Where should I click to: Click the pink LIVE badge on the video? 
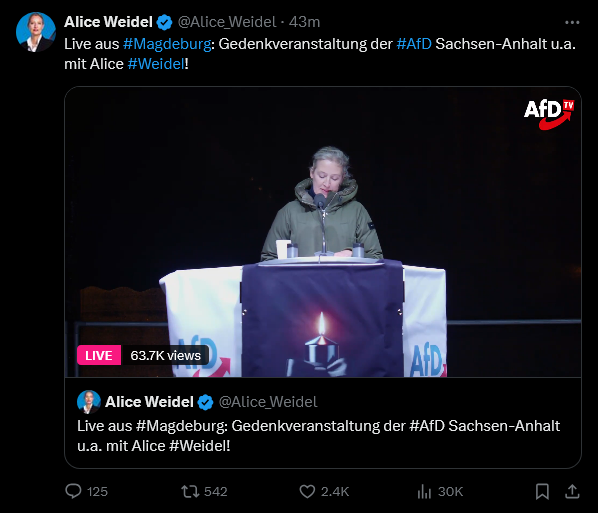[x=99, y=355]
